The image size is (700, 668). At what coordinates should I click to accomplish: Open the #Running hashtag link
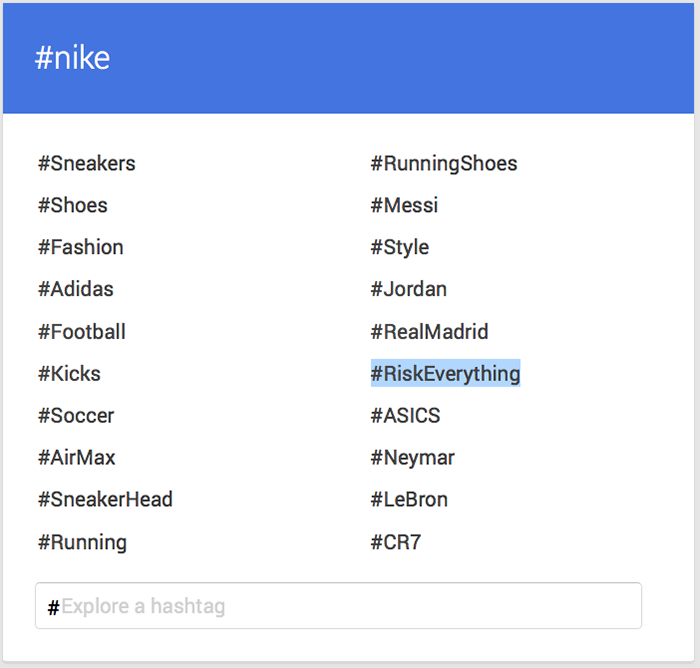click(83, 543)
